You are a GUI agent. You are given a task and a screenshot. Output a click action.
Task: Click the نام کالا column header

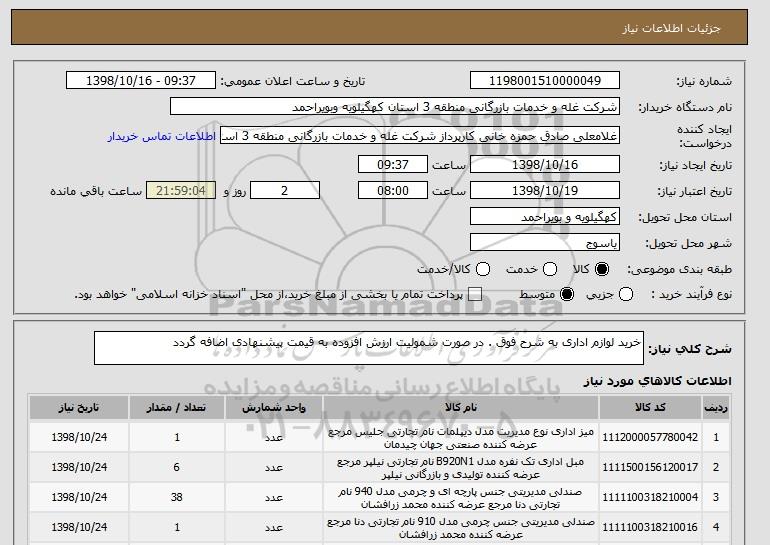(461, 407)
